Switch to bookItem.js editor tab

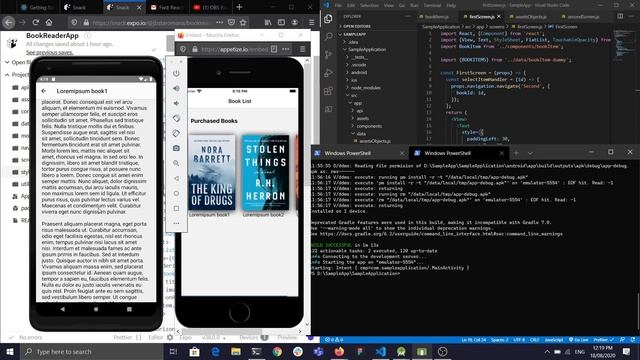click(x=437, y=17)
